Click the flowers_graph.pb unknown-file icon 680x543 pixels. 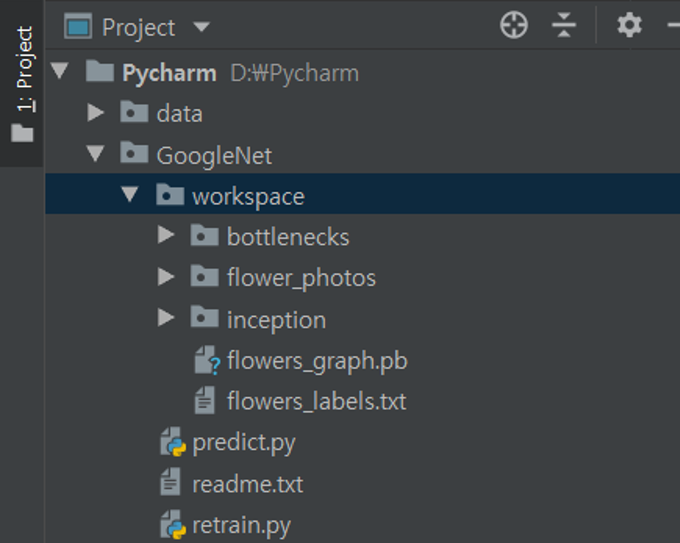click(207, 360)
